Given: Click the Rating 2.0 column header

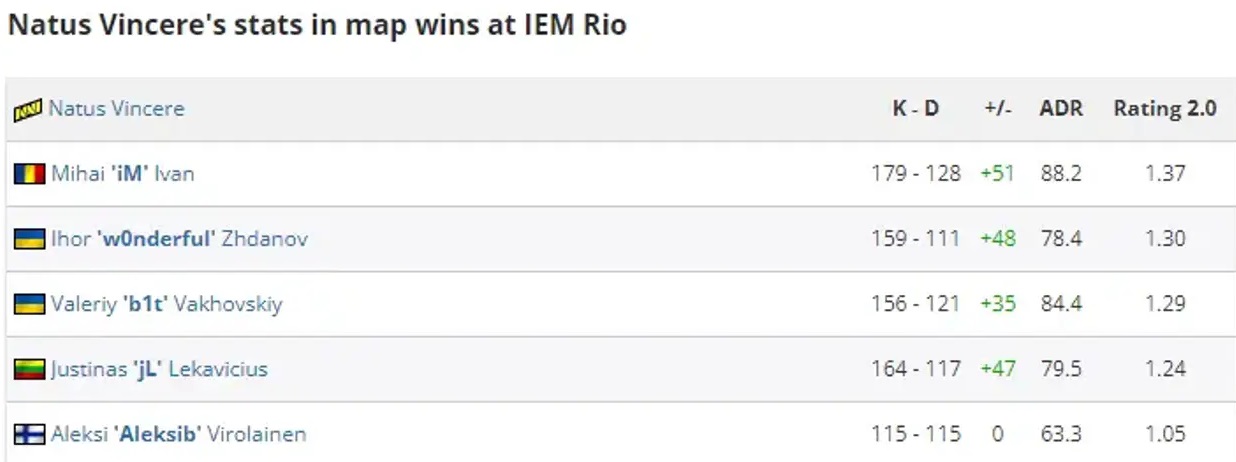Looking at the screenshot, I should coord(1164,109).
